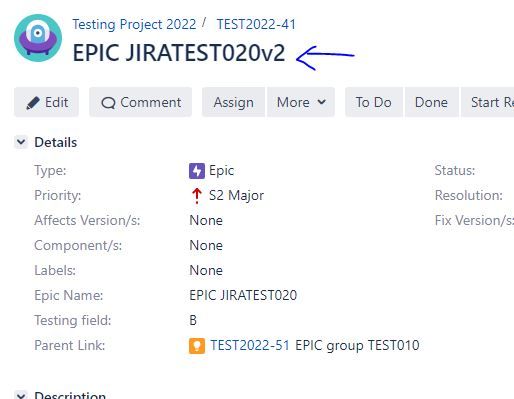Click the Resolution field label
This screenshot has height=399, width=514.
pyautogui.click(x=469, y=195)
